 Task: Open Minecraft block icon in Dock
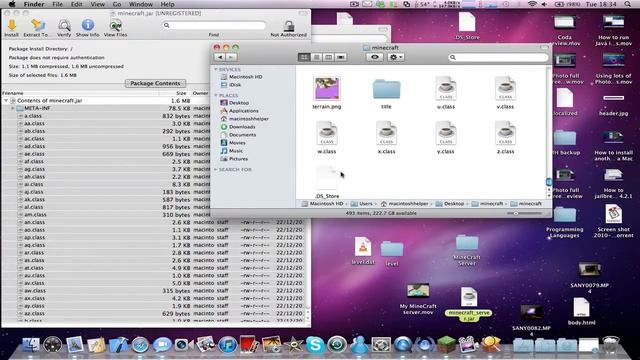coord(446,344)
